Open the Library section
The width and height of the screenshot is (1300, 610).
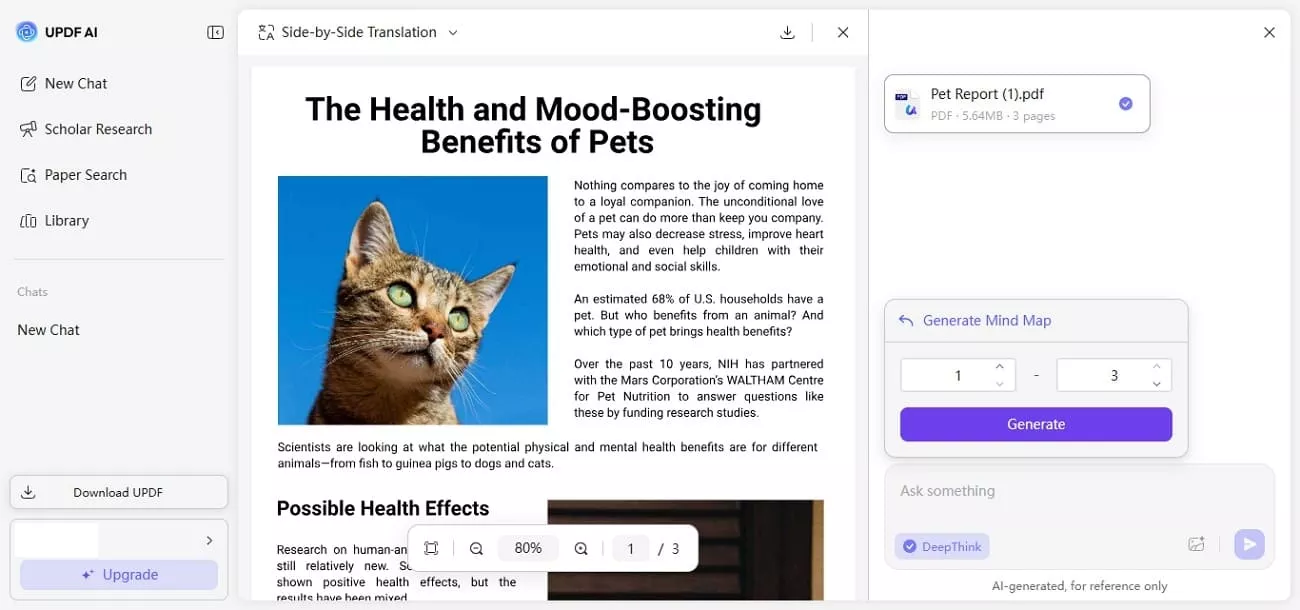(x=55, y=221)
